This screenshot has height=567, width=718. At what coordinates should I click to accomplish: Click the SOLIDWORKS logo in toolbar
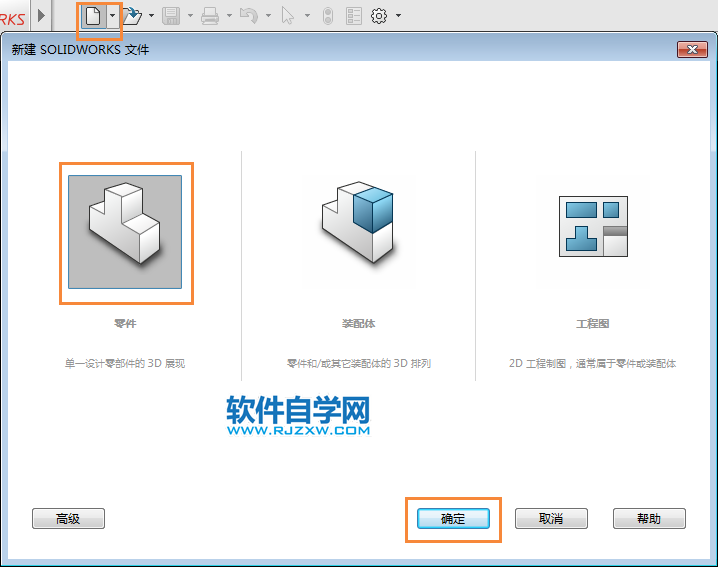(12, 18)
